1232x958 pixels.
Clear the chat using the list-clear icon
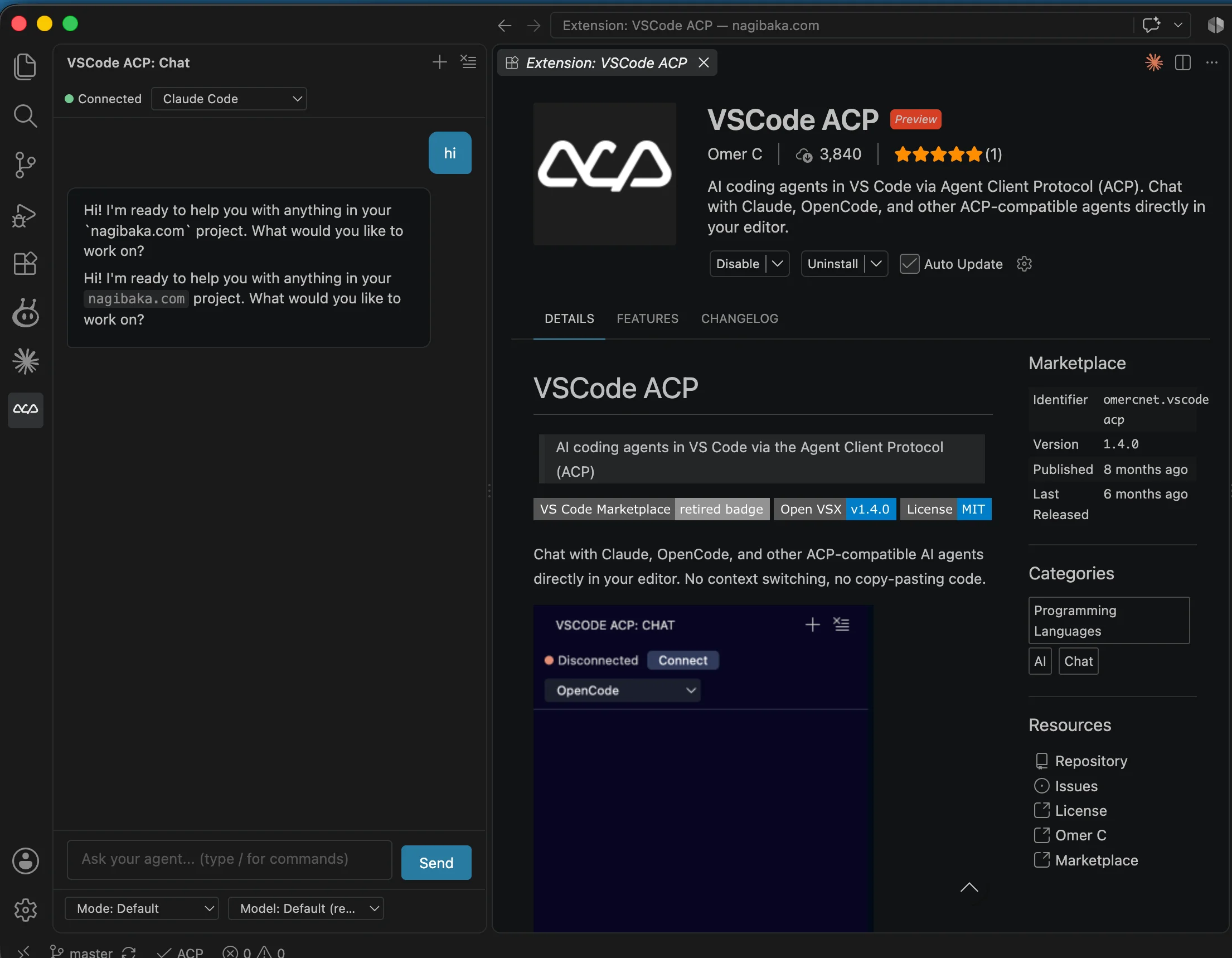coord(468,62)
